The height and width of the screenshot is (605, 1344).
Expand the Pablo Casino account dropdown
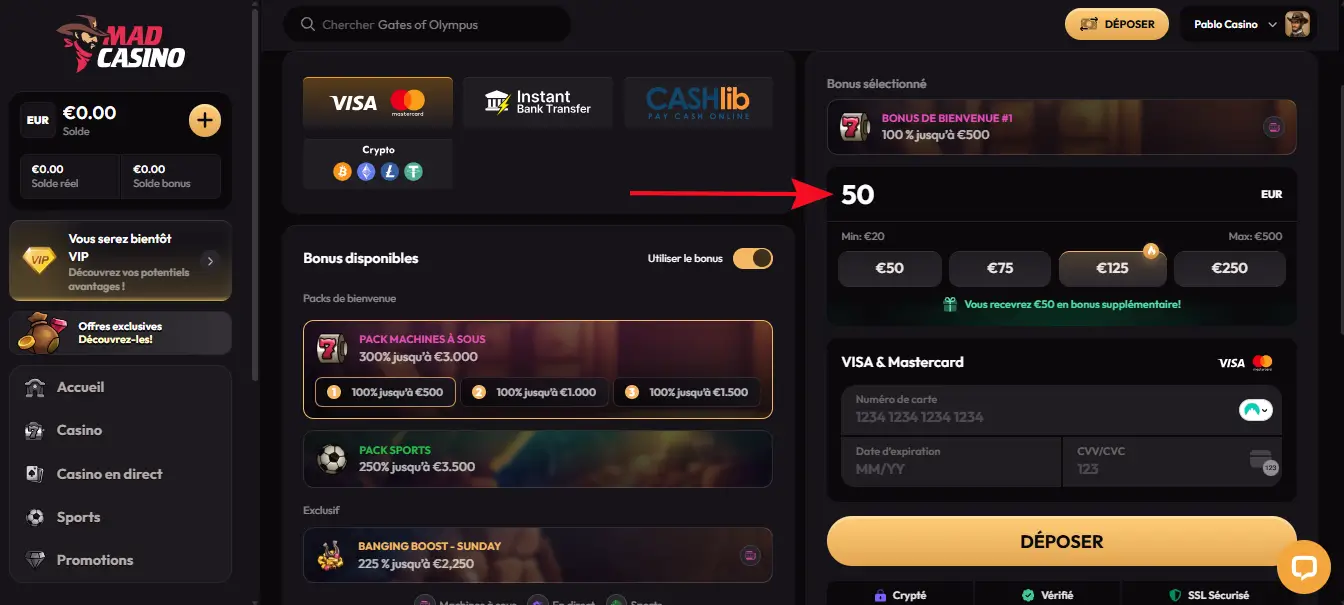click(x=1272, y=24)
